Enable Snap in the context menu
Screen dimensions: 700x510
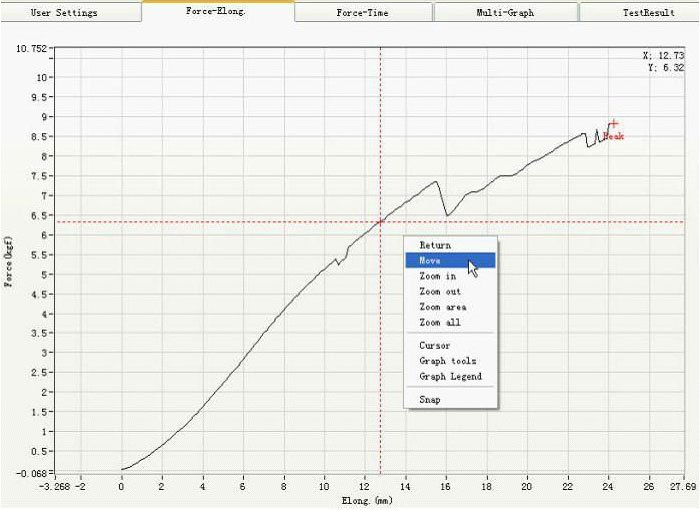tap(429, 400)
